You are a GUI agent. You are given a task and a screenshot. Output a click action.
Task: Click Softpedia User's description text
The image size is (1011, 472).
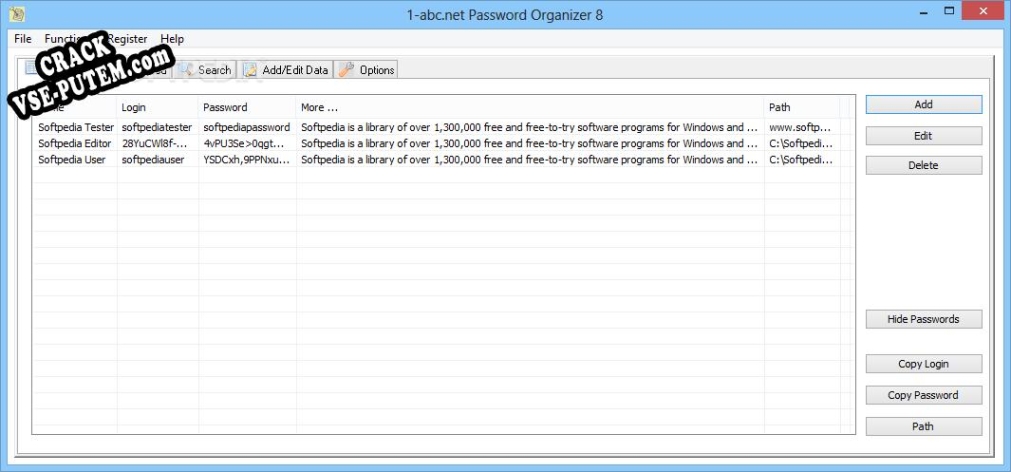529,159
